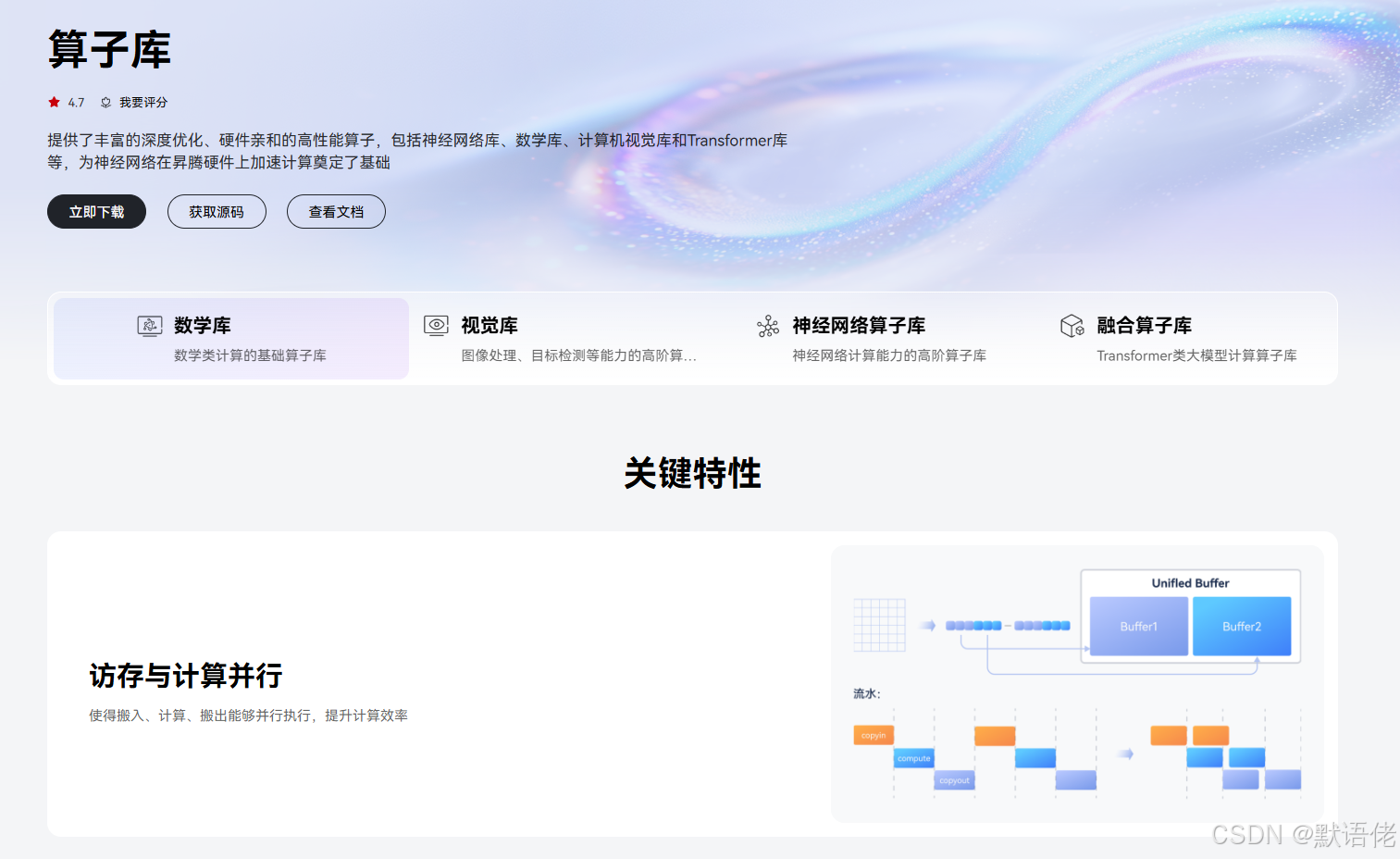Click the 获取源码 button
Screen dimensions: 1400x859
coord(217,211)
